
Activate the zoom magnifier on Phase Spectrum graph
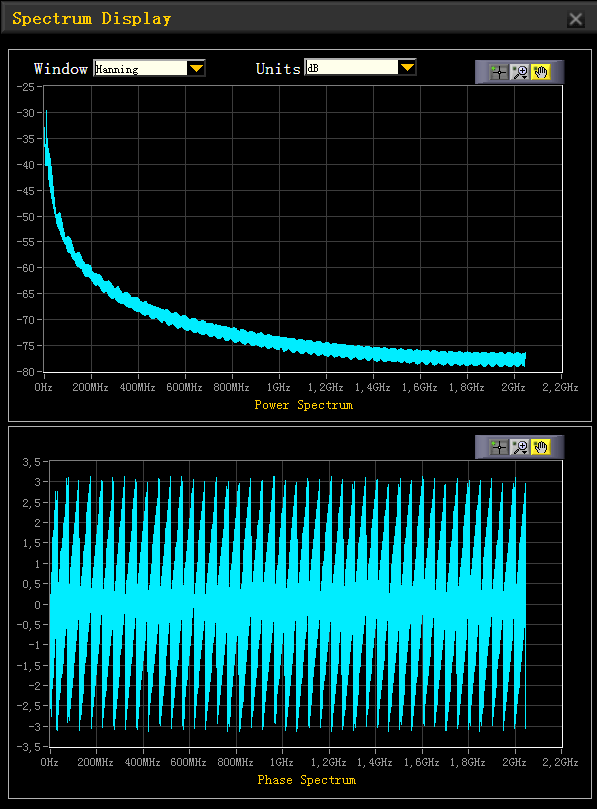pyautogui.click(x=519, y=447)
